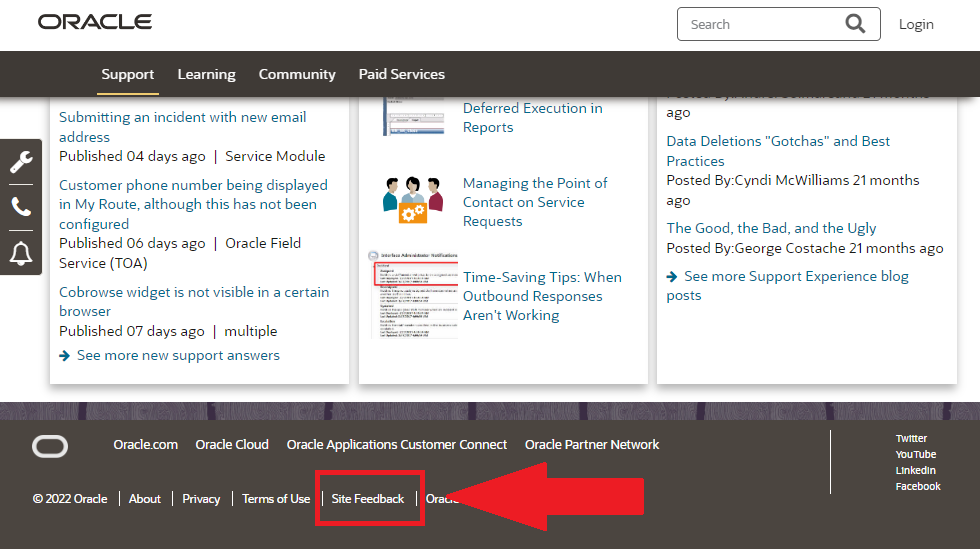Click the About footer link
Viewport: 980px width, 549px height.
(144, 498)
